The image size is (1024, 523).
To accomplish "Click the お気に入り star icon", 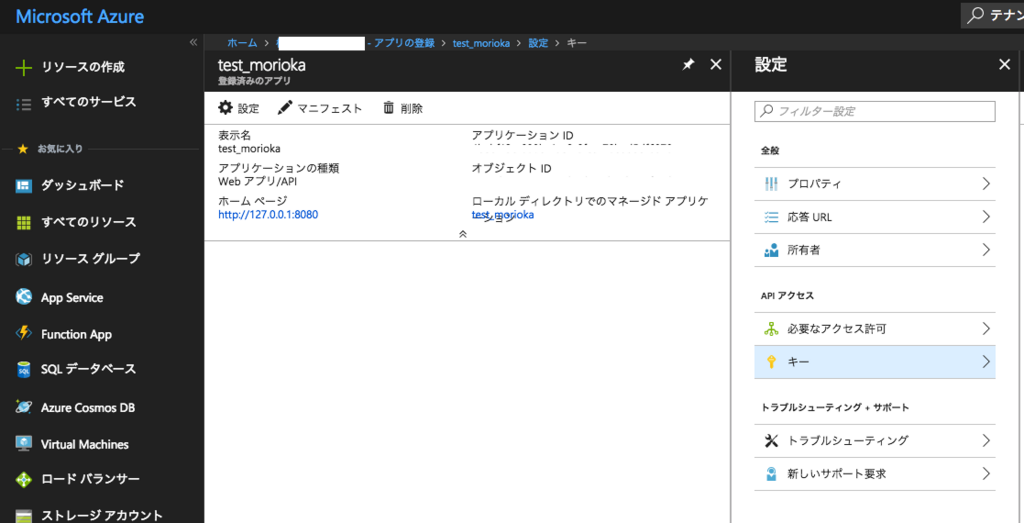I will pyautogui.click(x=23, y=149).
